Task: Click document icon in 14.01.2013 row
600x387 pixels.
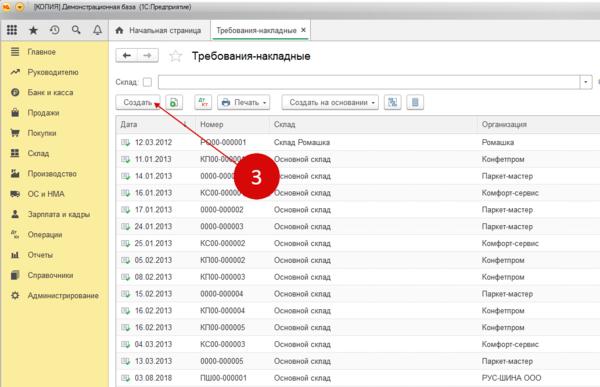Action: (x=126, y=176)
